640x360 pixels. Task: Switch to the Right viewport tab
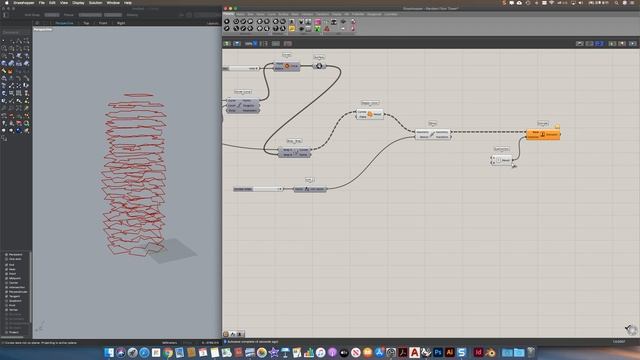click(121, 23)
